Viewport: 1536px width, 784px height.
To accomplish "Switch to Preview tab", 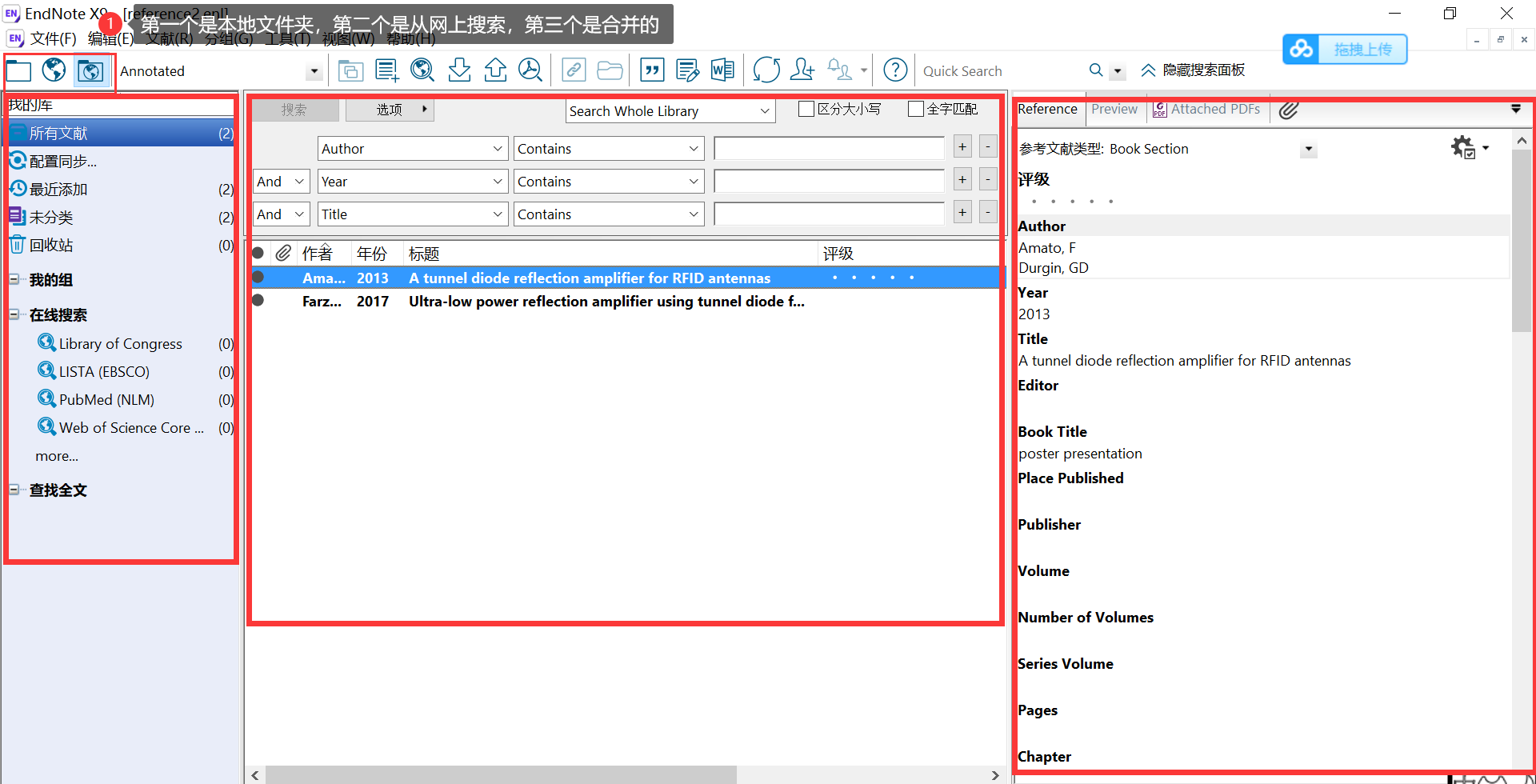I will 1114,110.
